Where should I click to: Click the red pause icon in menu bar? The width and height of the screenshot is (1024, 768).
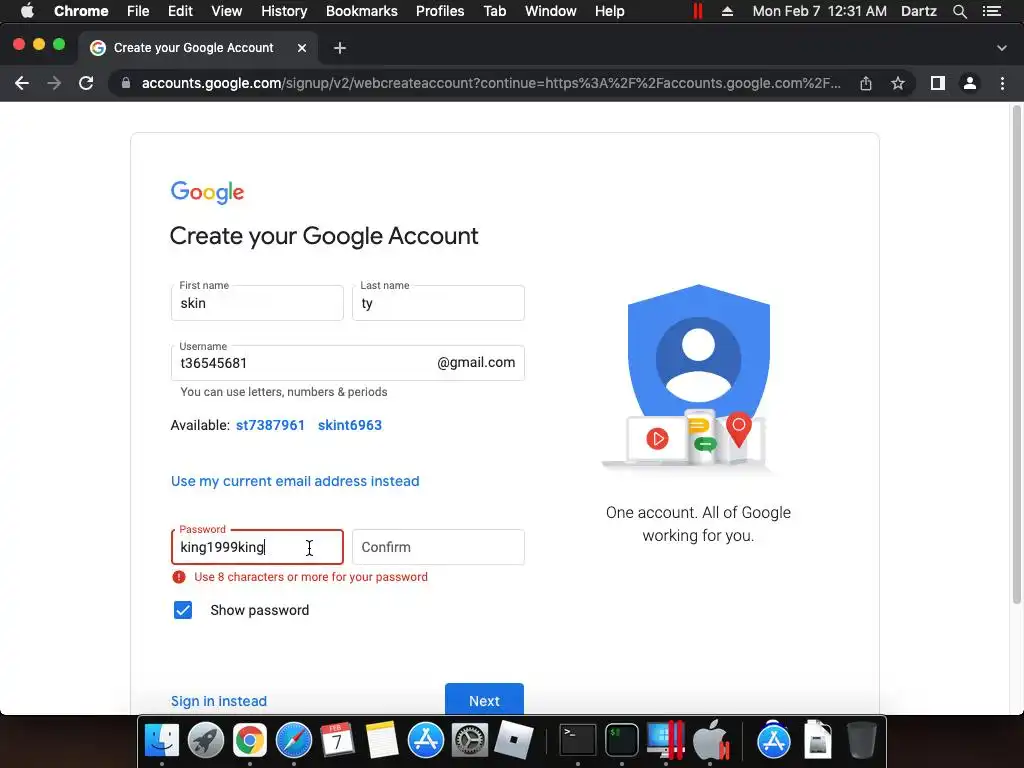[x=697, y=11]
